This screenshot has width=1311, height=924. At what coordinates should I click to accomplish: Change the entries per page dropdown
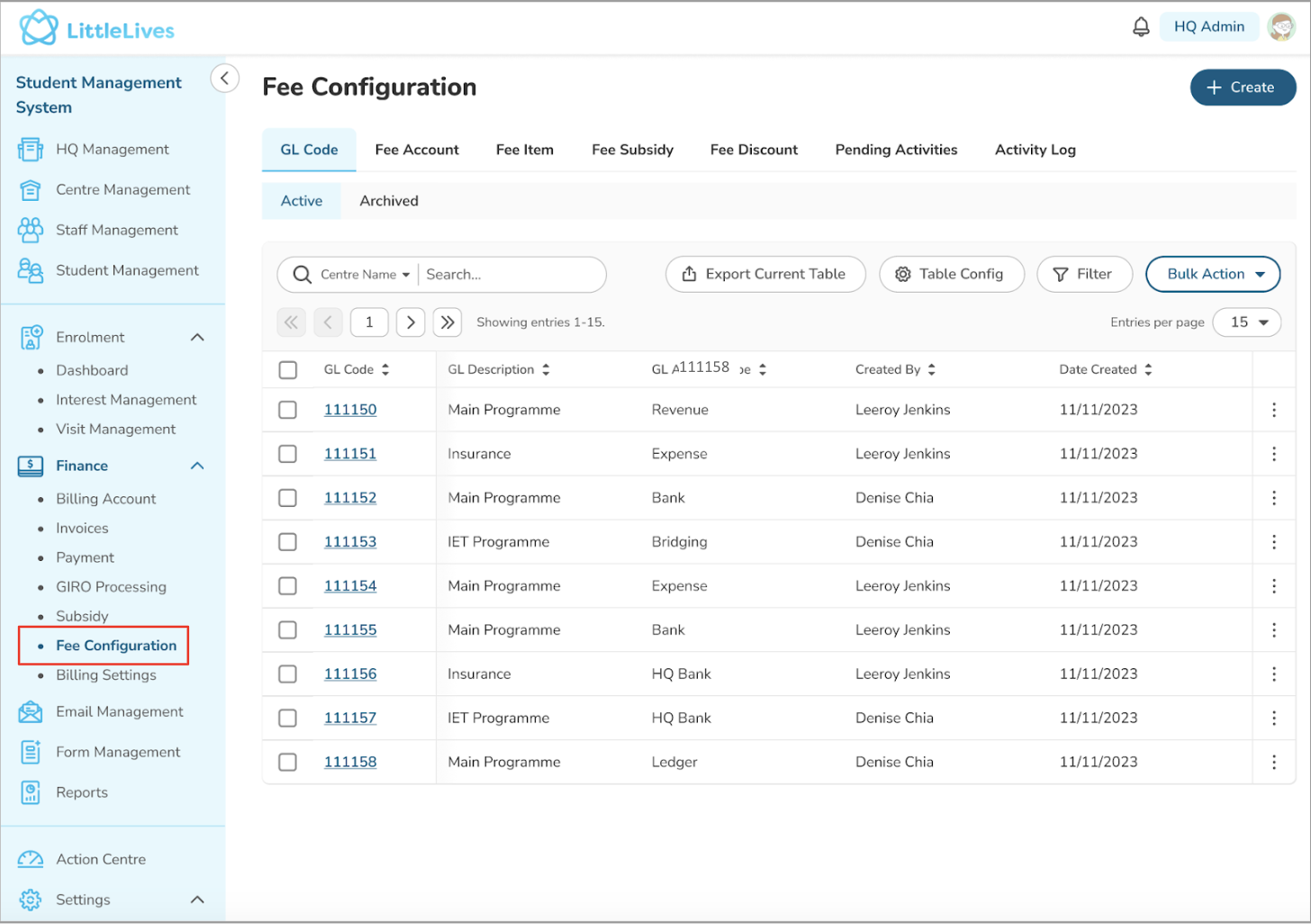pyautogui.click(x=1246, y=322)
